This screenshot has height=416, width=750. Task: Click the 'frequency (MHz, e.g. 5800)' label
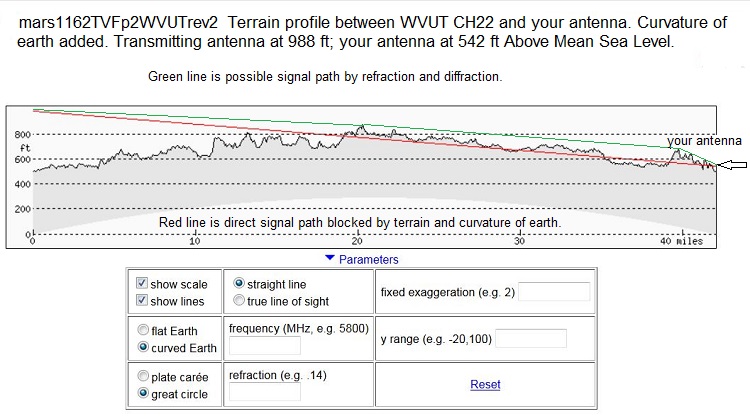[298, 328]
